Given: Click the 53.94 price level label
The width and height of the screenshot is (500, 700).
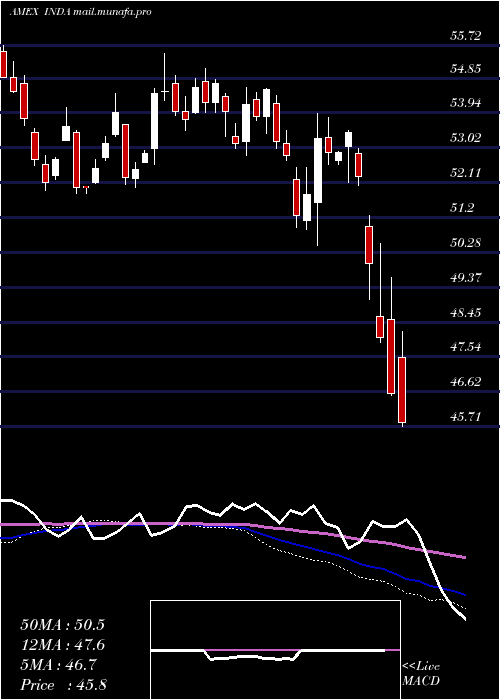Looking at the screenshot, I should pyautogui.click(x=466, y=104).
